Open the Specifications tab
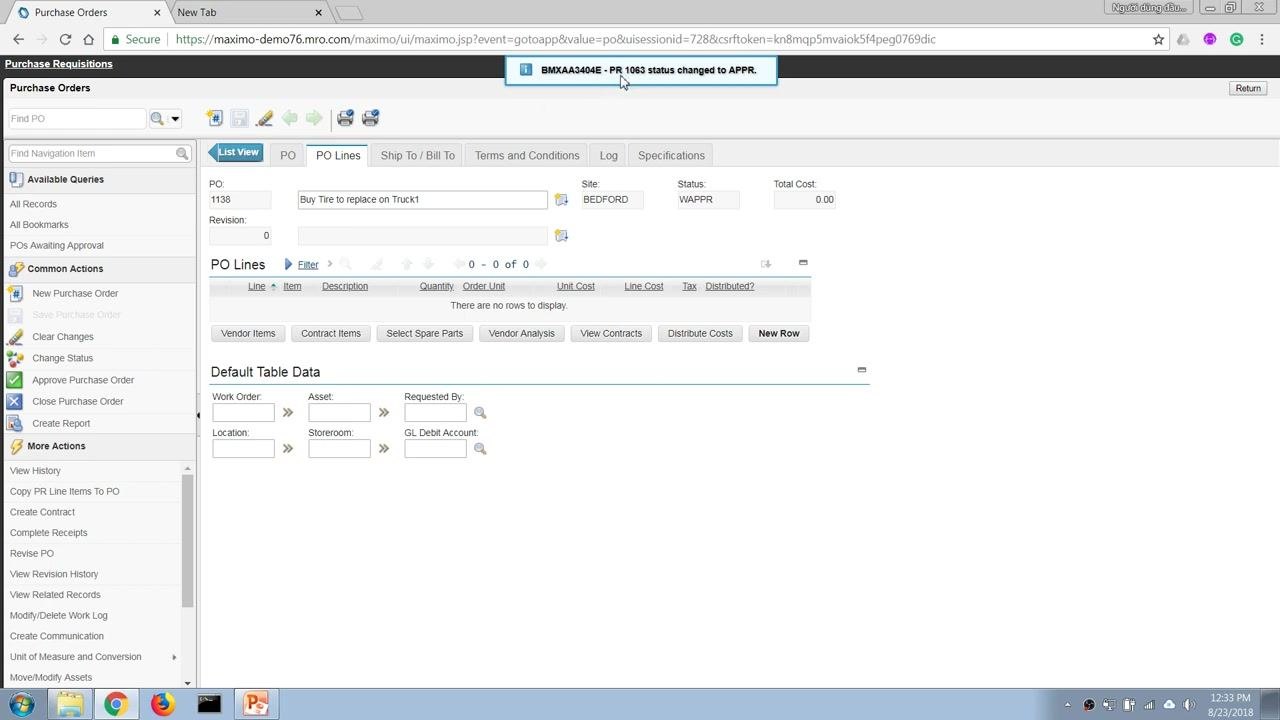Image resolution: width=1280 pixels, height=720 pixels. point(671,155)
